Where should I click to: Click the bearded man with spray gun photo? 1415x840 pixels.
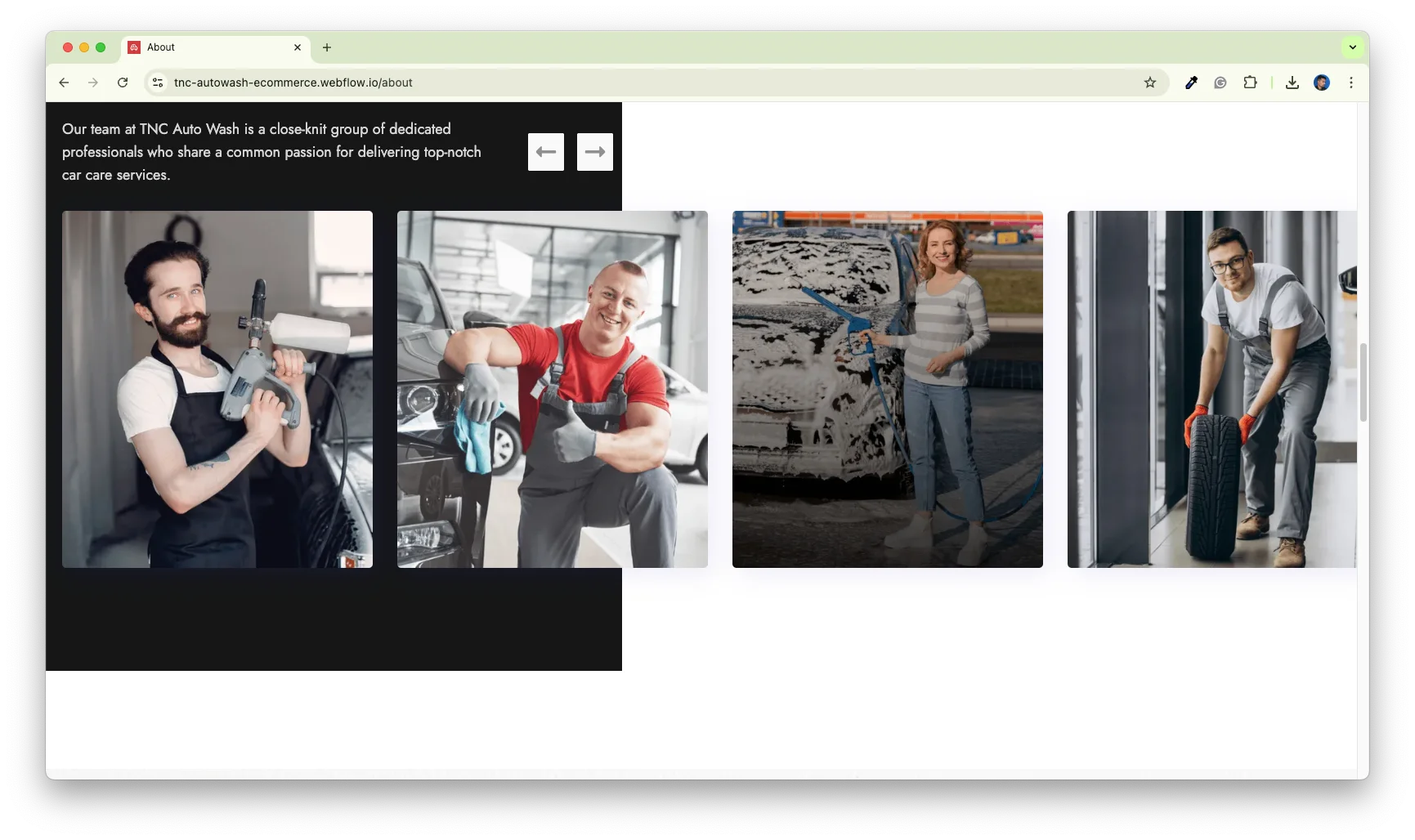coord(217,389)
